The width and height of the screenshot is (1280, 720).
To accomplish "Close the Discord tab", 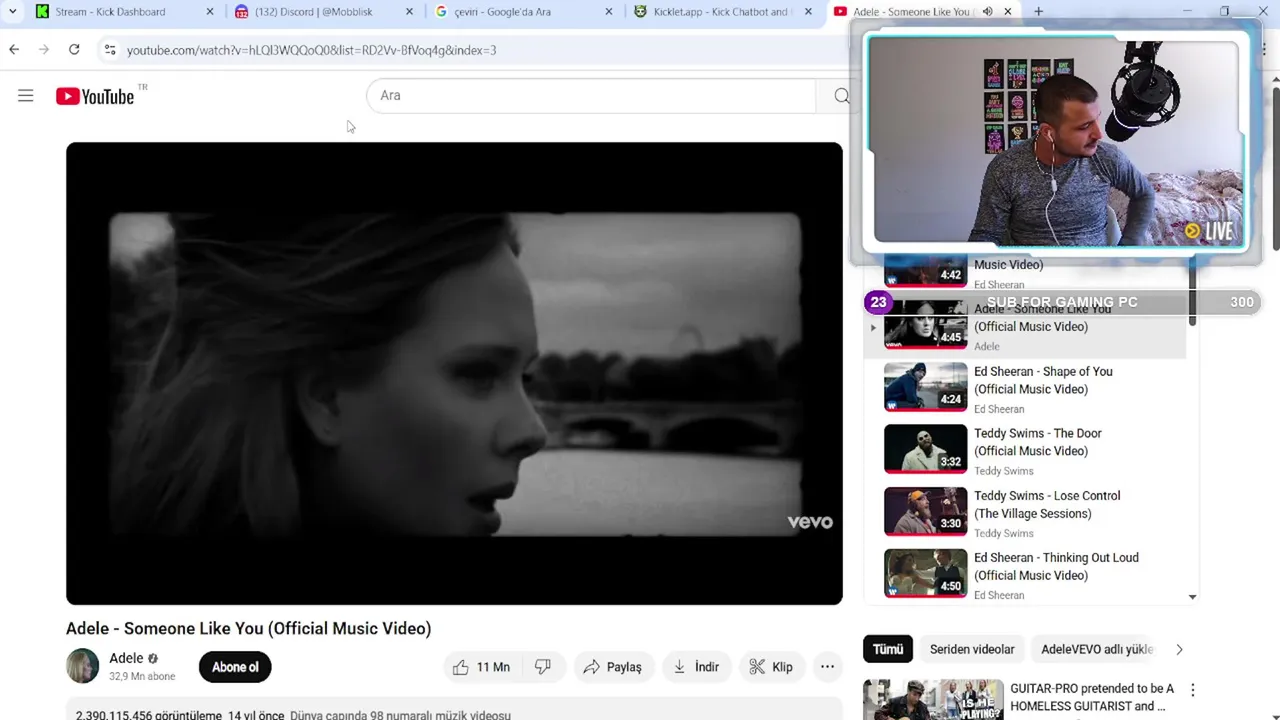I will (x=409, y=12).
